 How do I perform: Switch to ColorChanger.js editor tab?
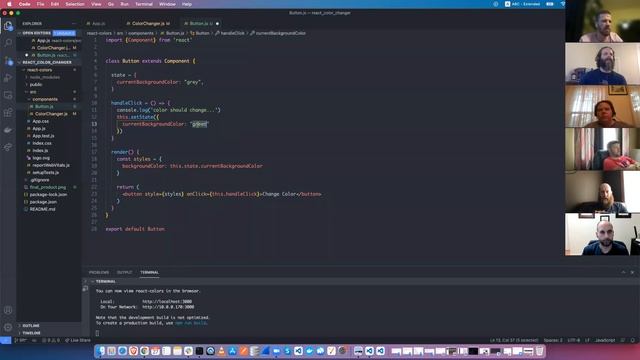click(x=151, y=24)
